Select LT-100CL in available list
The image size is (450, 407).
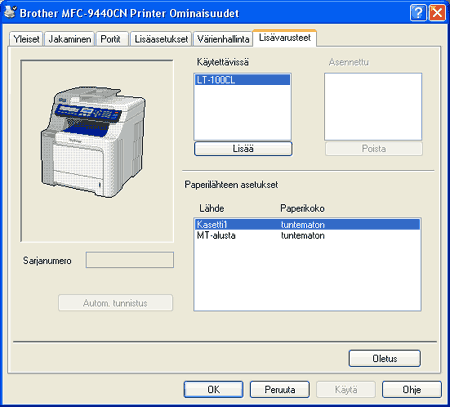(242, 80)
